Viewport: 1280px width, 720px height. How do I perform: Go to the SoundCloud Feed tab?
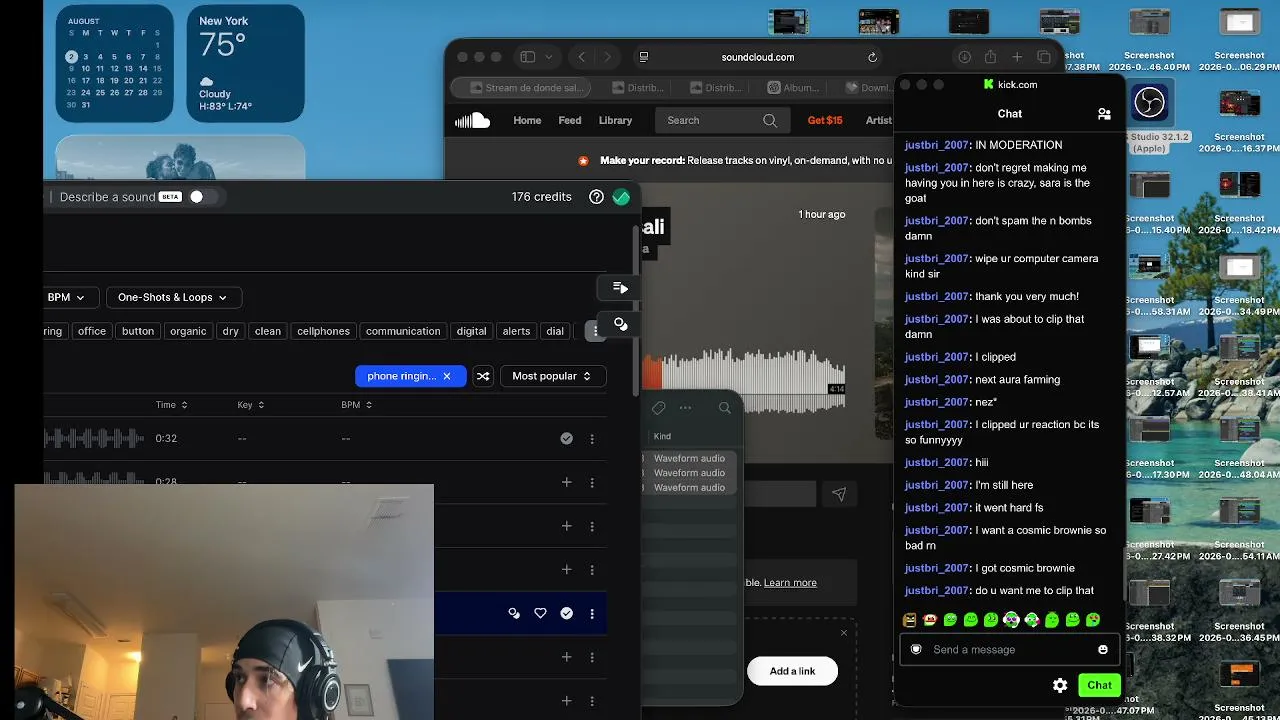(x=570, y=120)
